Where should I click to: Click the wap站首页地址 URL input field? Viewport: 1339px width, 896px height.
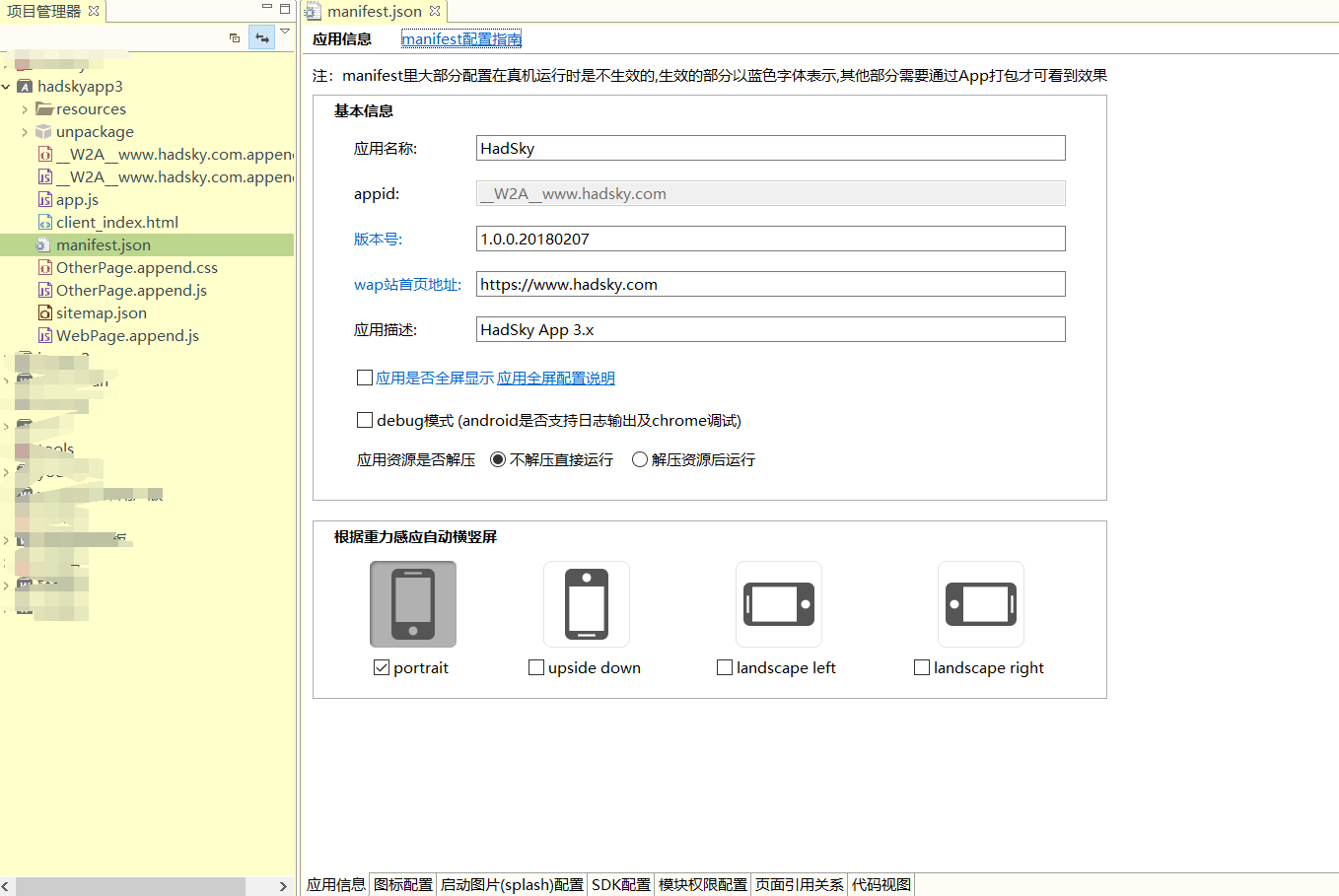771,284
